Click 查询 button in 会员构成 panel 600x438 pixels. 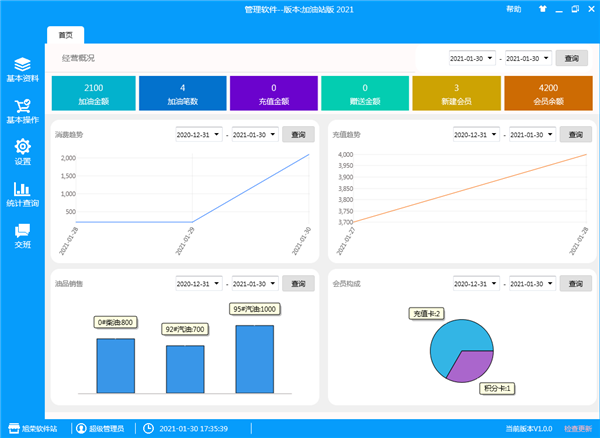575,283
